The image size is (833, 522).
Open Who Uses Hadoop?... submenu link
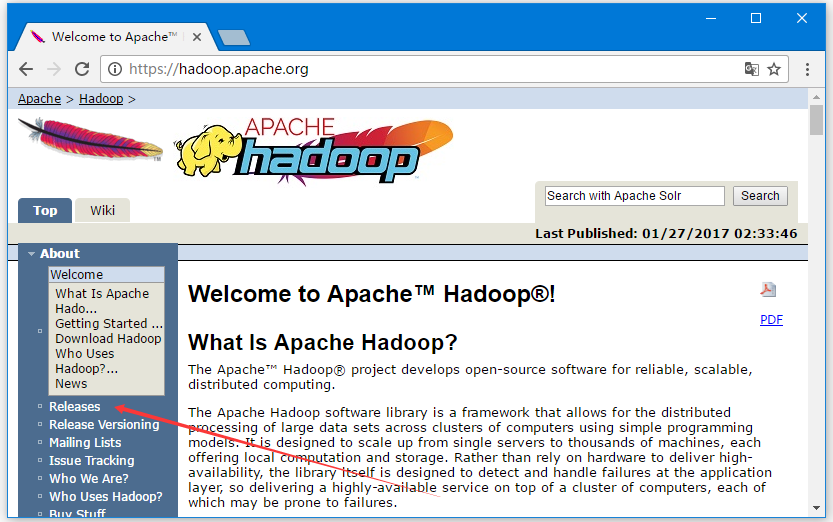point(87,361)
